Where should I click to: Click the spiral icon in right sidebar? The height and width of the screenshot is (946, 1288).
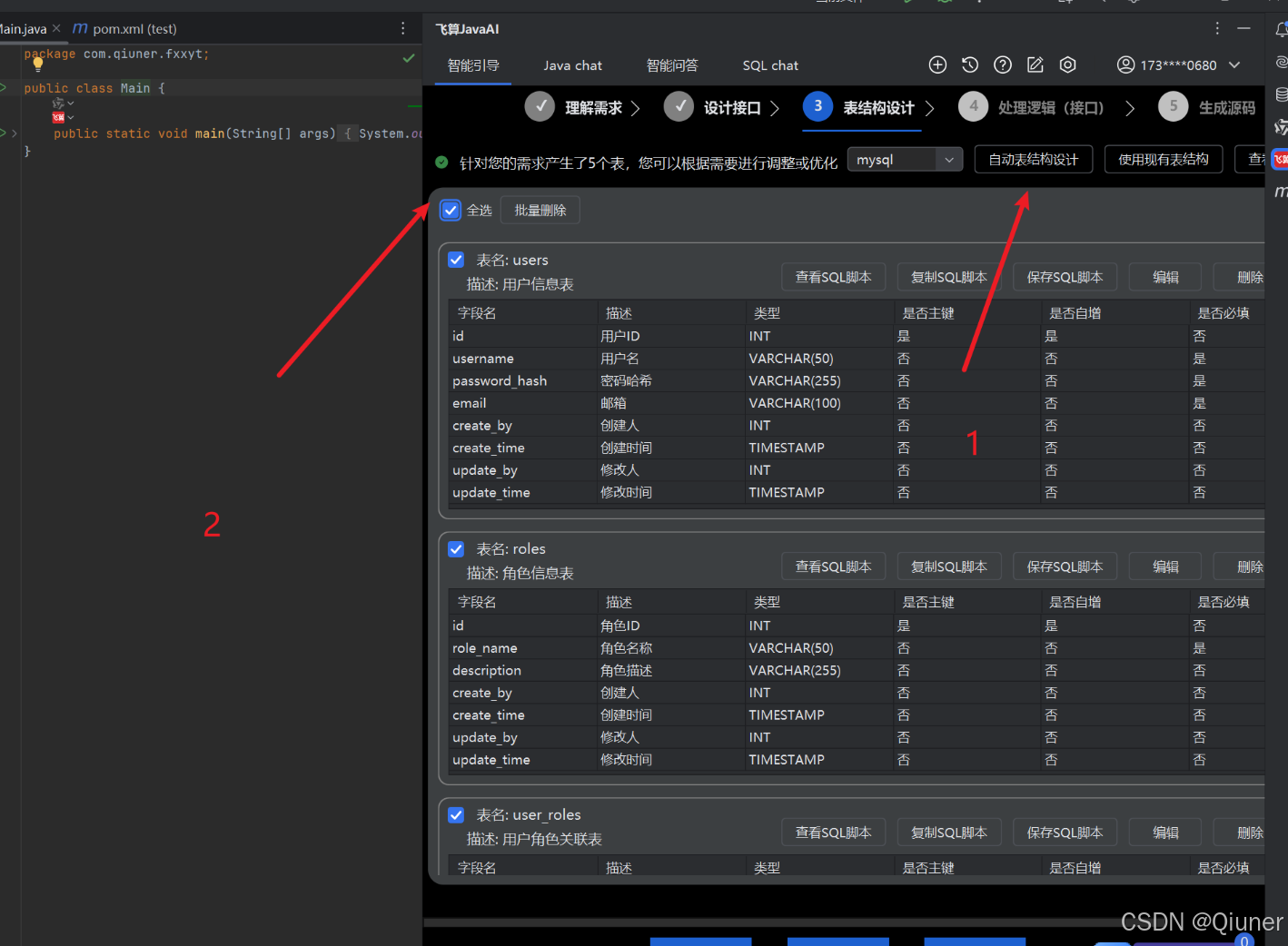pos(1282,63)
